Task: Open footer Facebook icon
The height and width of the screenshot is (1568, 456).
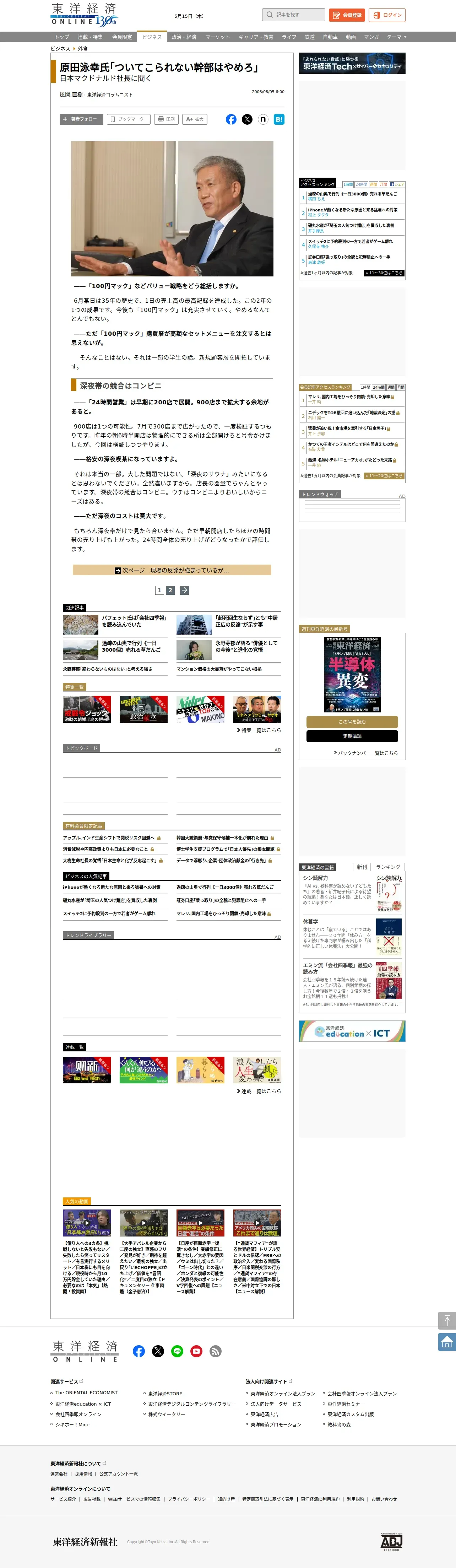Action: (139, 1351)
